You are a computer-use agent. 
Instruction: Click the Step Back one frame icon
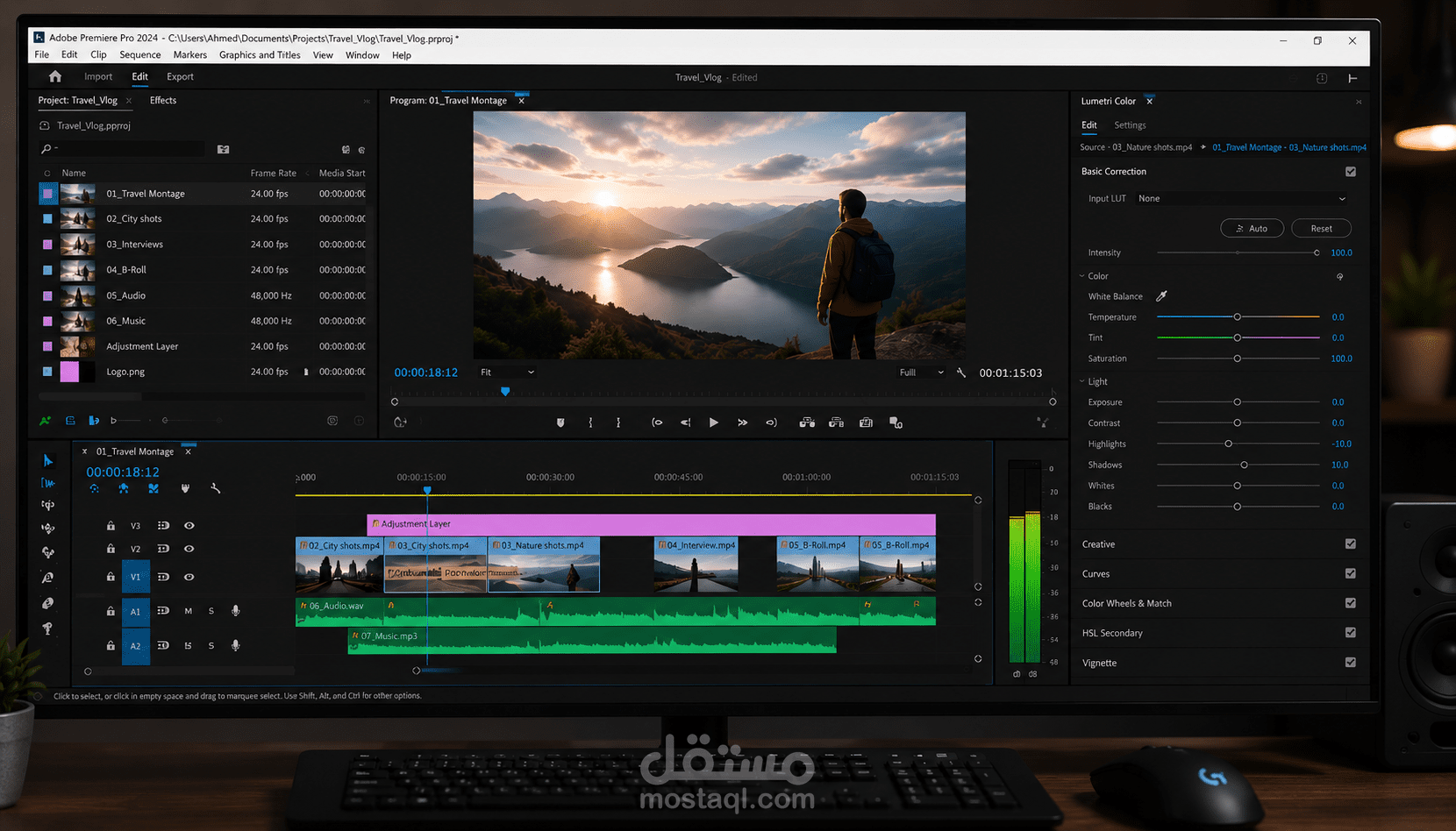pos(686,423)
